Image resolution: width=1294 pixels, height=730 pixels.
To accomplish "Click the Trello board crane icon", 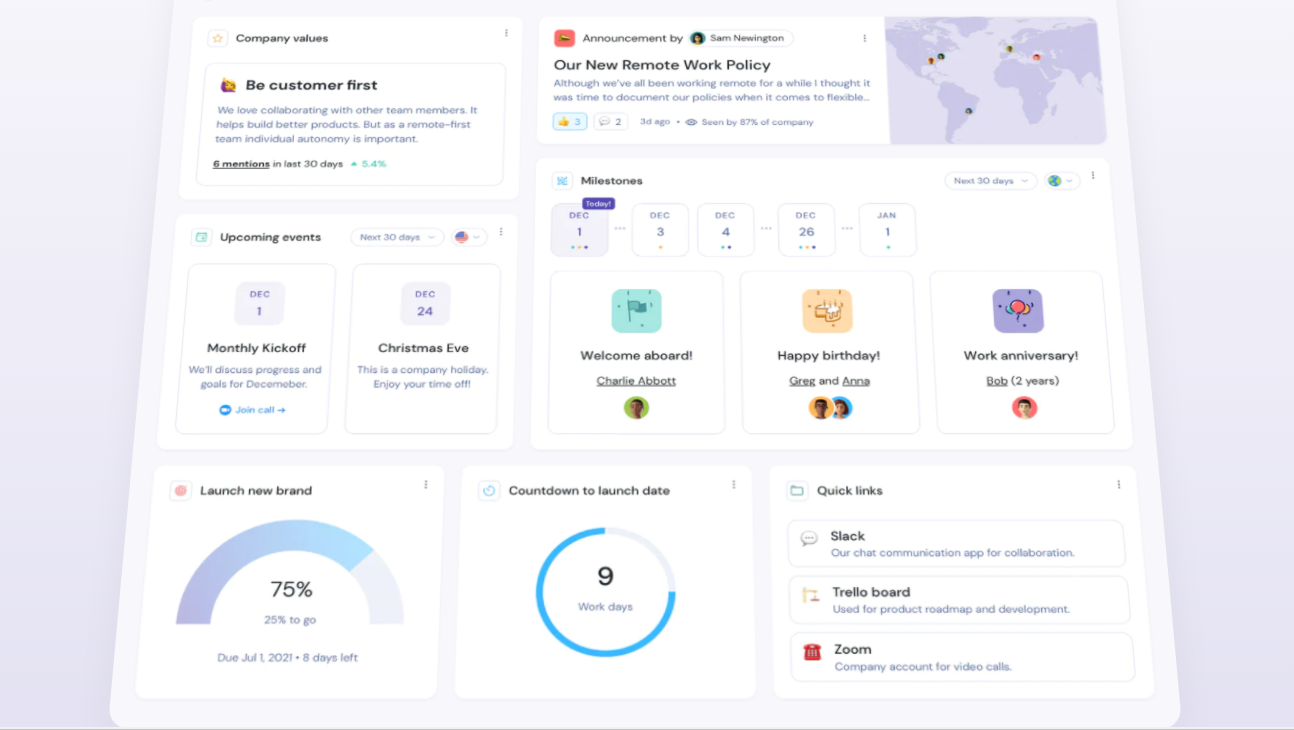I will 810,595.
